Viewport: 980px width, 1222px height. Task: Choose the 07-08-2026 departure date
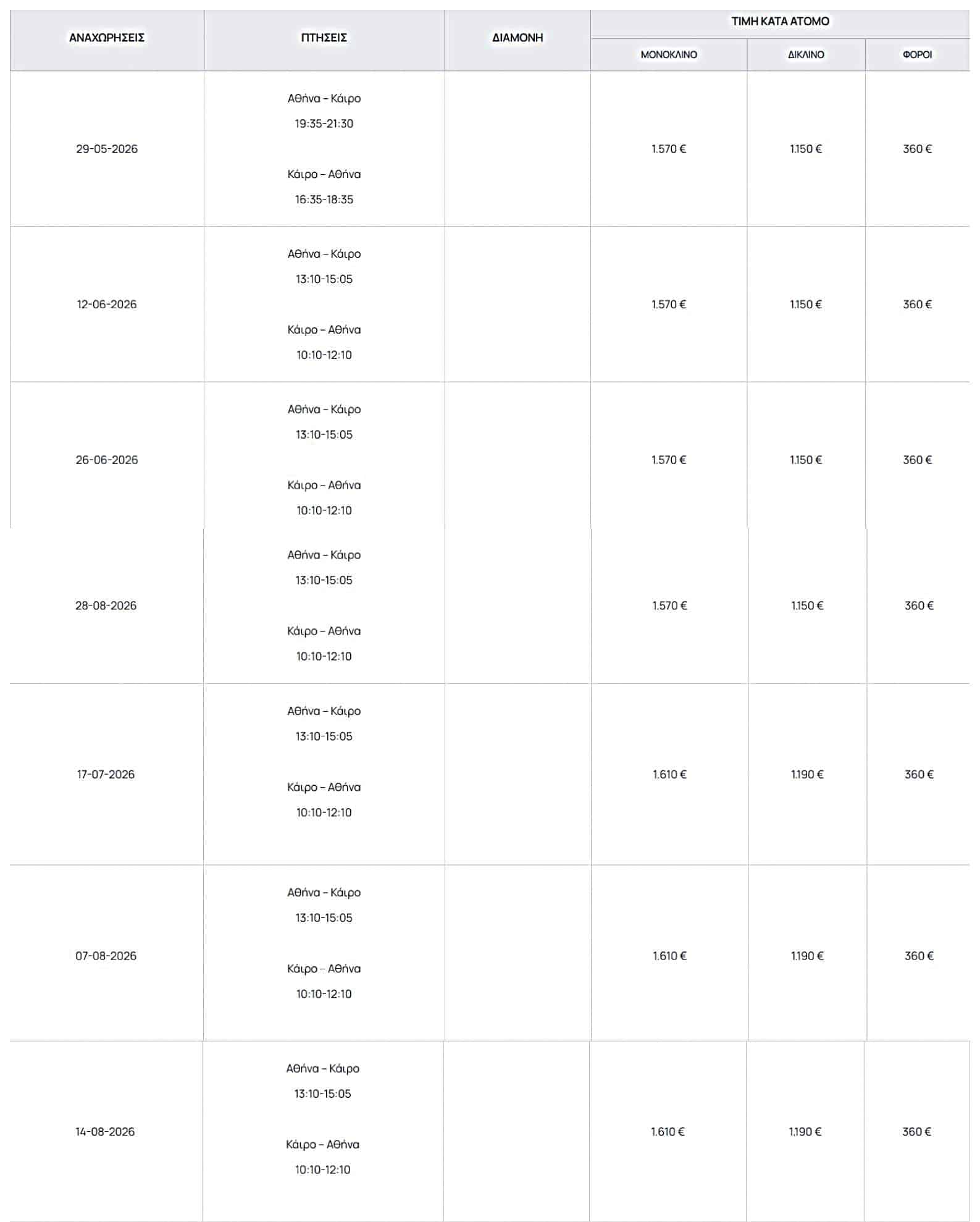coord(106,956)
